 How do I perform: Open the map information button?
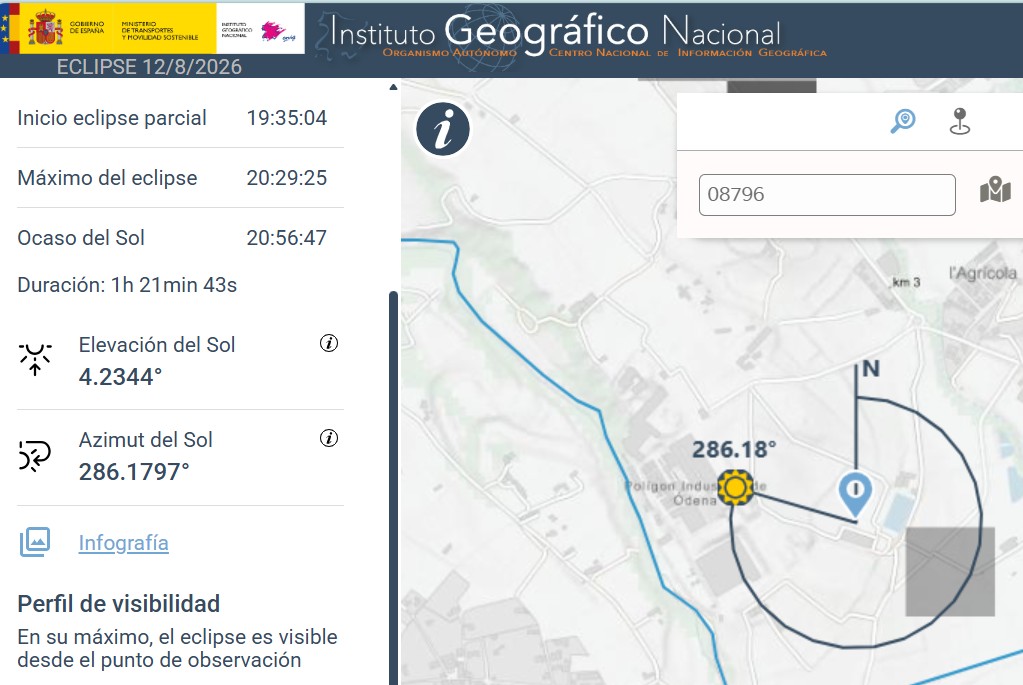tap(443, 129)
